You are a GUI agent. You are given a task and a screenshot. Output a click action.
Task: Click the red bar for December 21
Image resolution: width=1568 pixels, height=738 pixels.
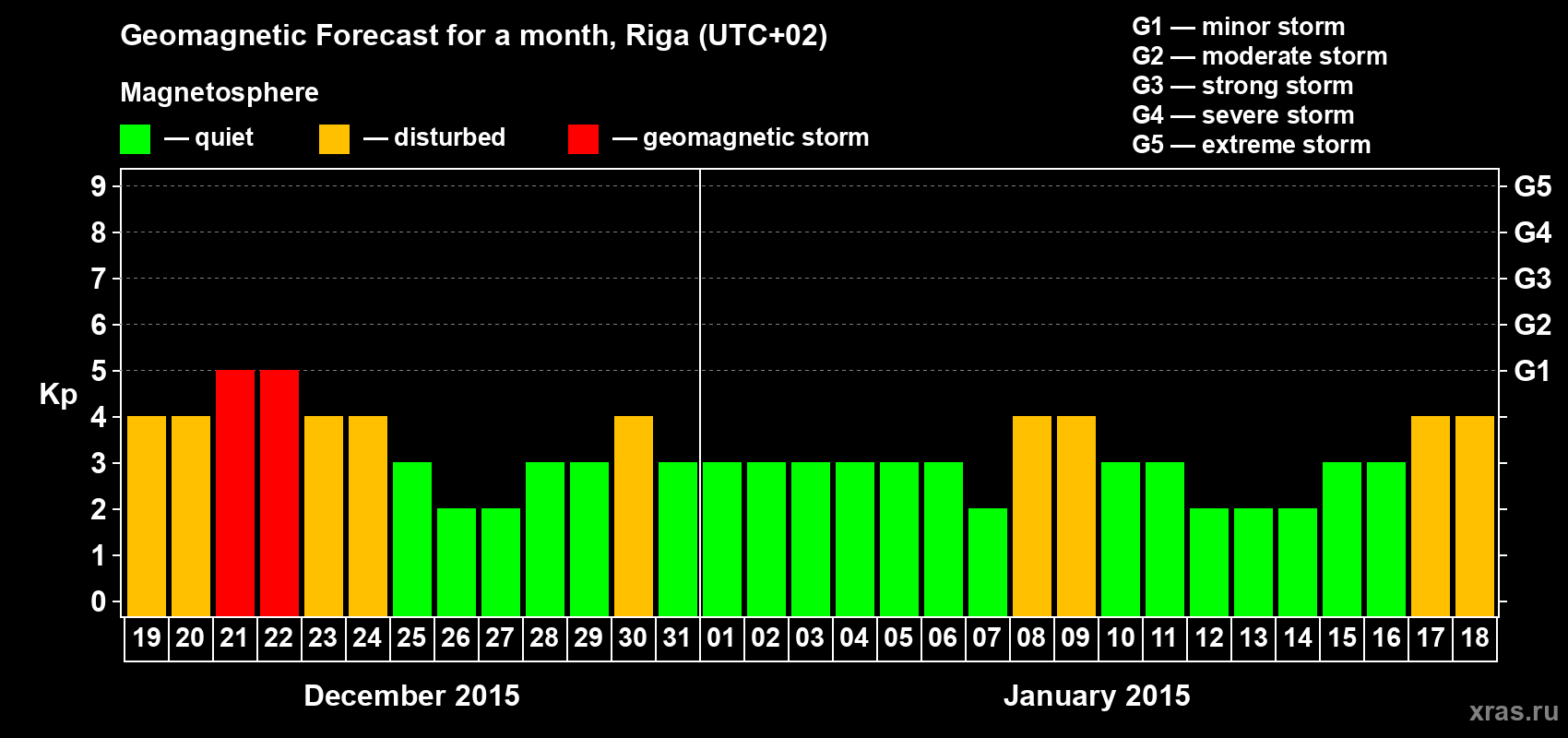(x=235, y=493)
